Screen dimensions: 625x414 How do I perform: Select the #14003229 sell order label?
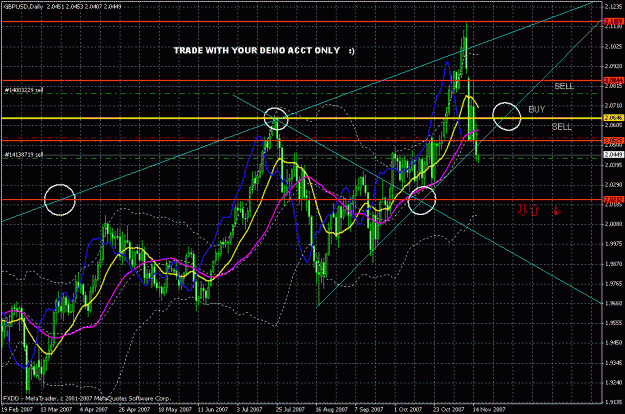point(24,90)
